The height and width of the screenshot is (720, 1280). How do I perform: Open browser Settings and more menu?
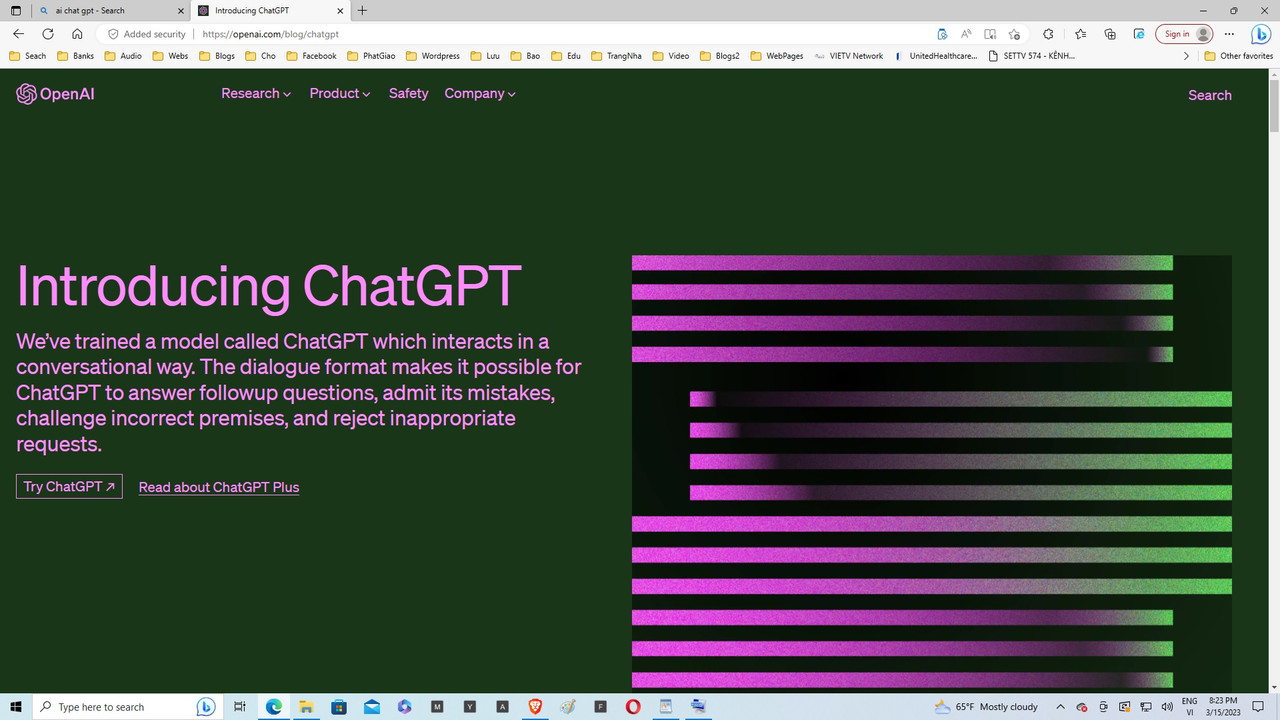(x=1229, y=34)
